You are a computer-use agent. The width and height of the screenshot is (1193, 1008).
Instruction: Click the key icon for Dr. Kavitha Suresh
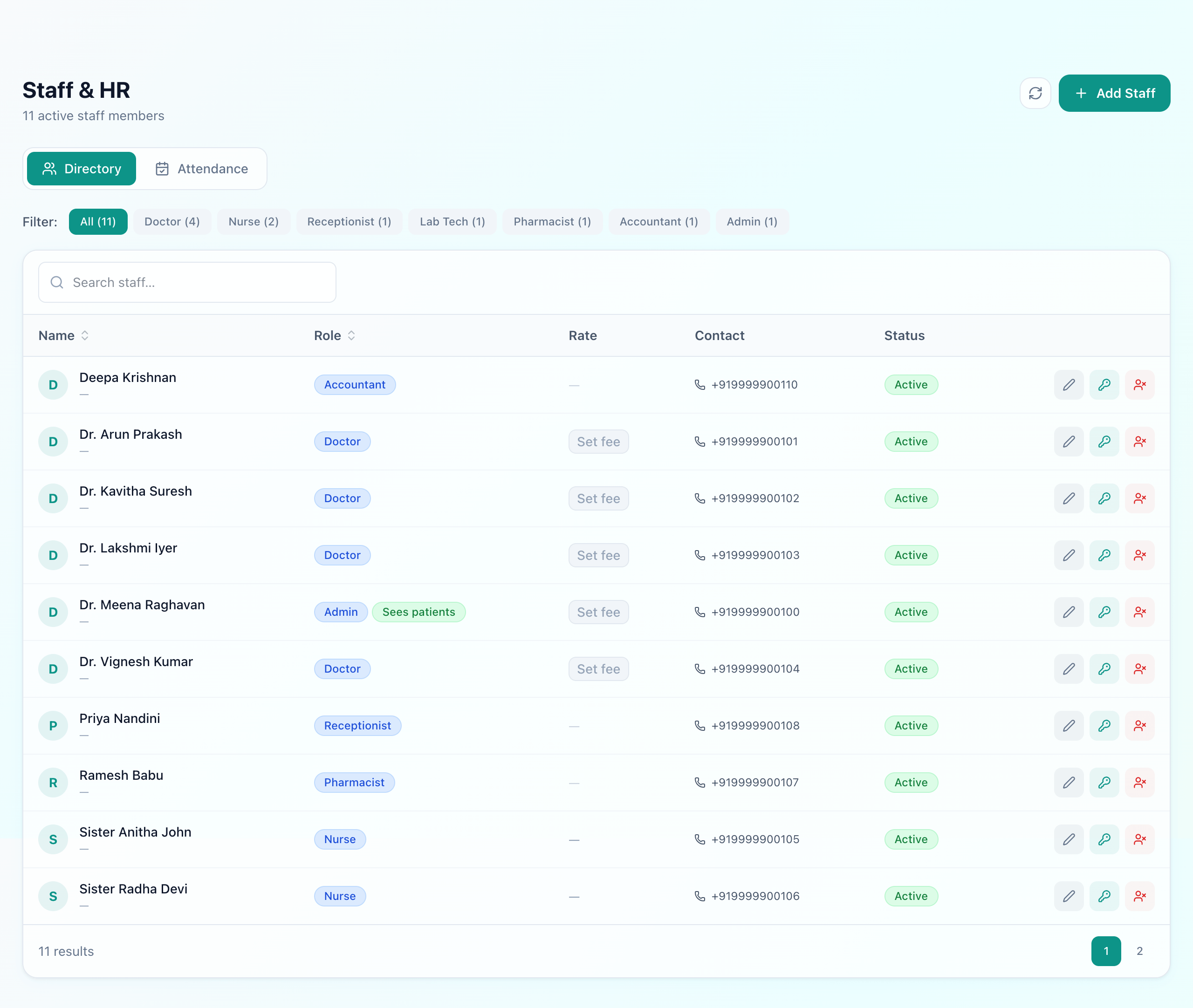click(x=1104, y=498)
